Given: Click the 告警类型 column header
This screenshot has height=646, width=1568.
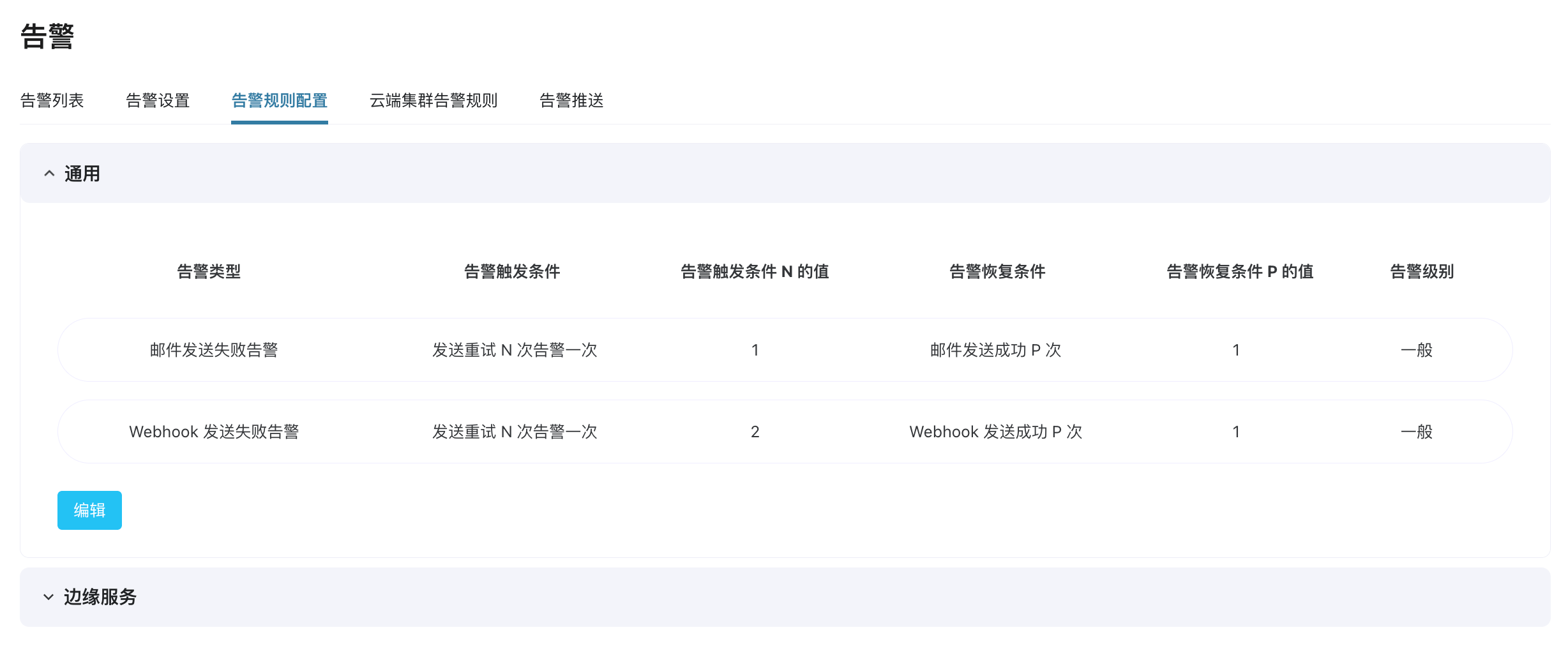Looking at the screenshot, I should (209, 272).
